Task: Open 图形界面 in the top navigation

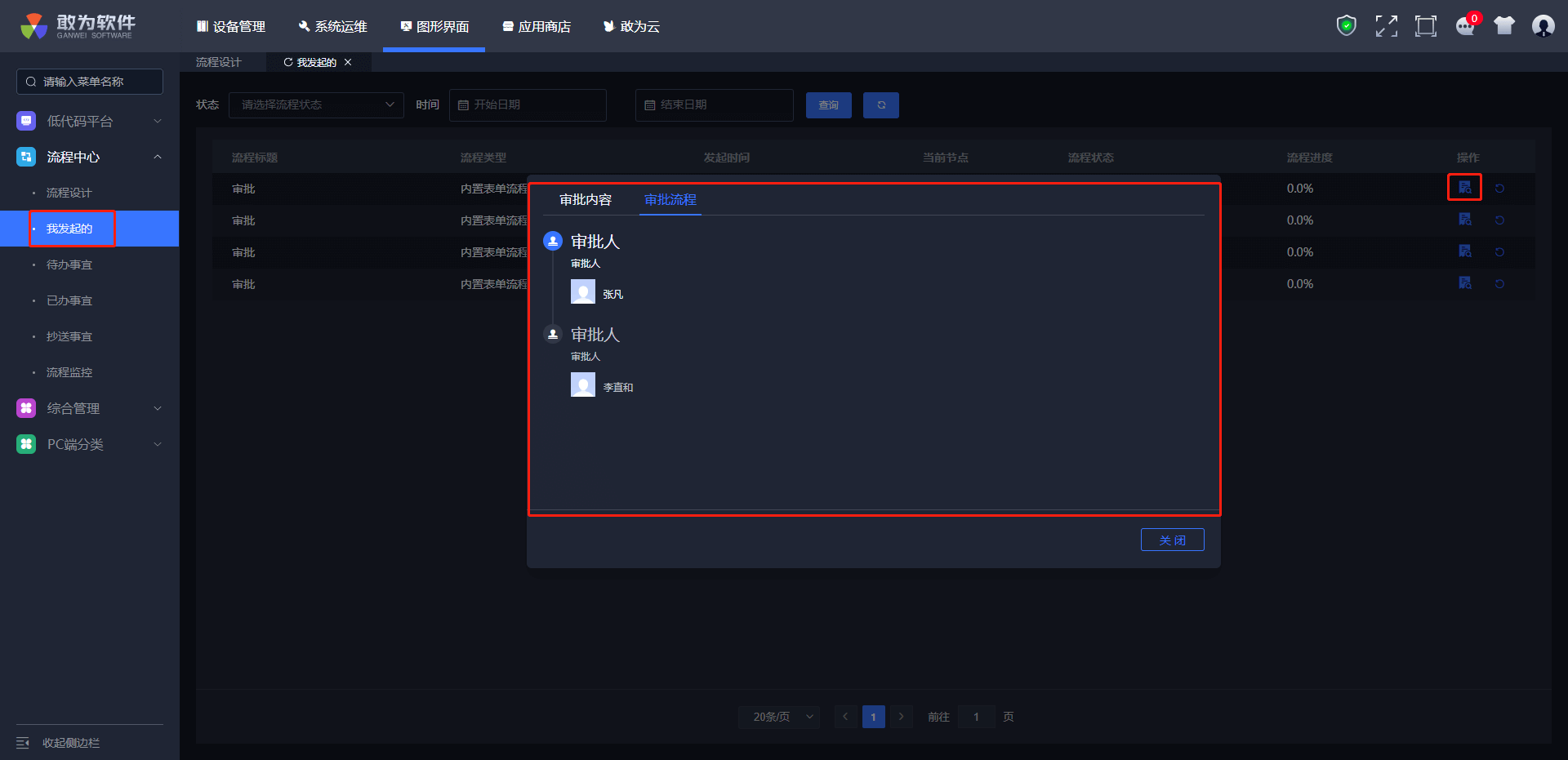Action: 434,26
